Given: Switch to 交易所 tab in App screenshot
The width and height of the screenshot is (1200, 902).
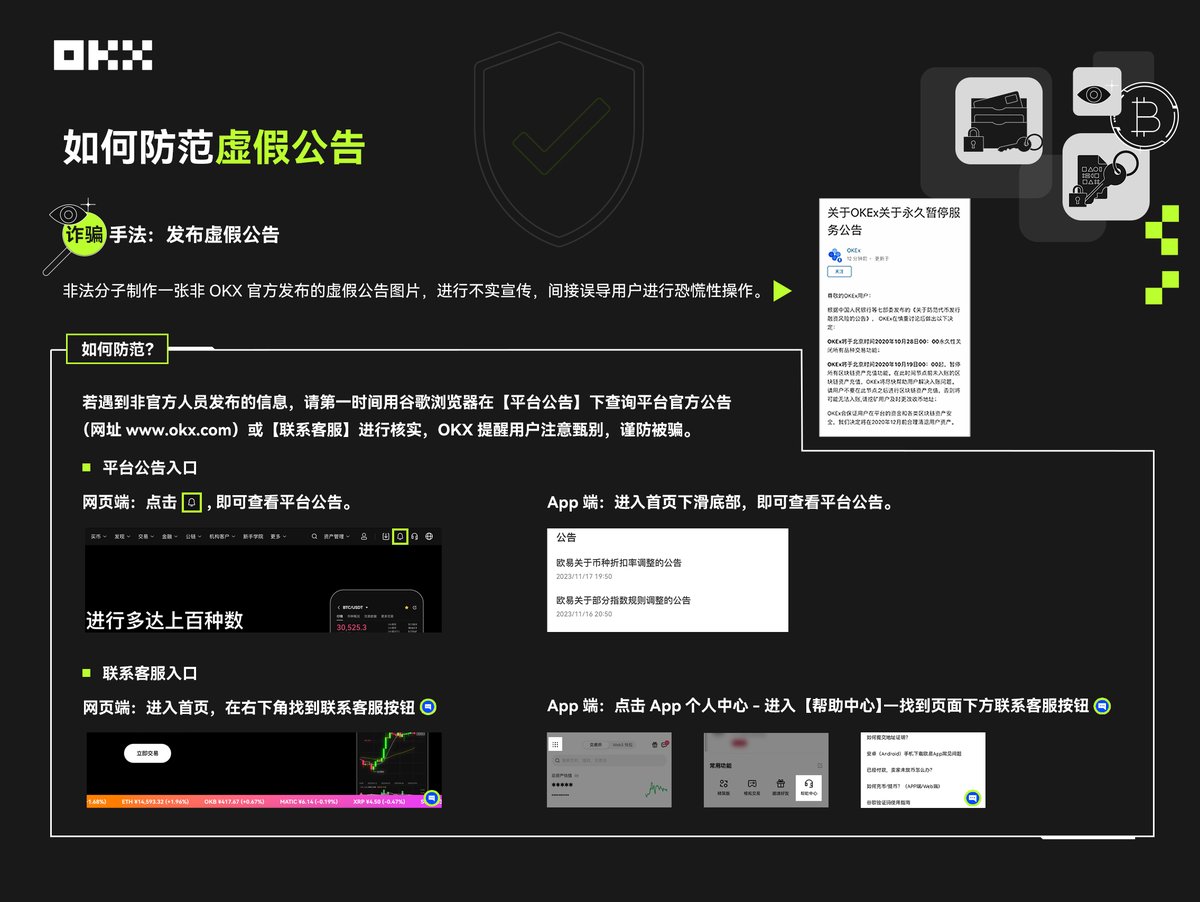Looking at the screenshot, I should (596, 745).
